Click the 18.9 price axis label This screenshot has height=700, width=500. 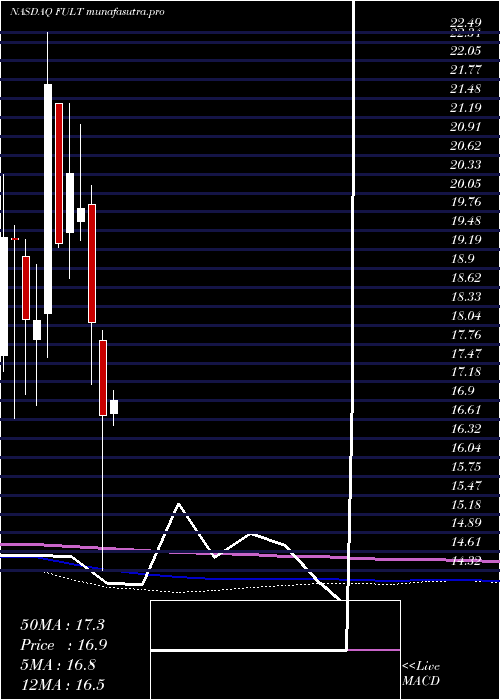[462, 259]
